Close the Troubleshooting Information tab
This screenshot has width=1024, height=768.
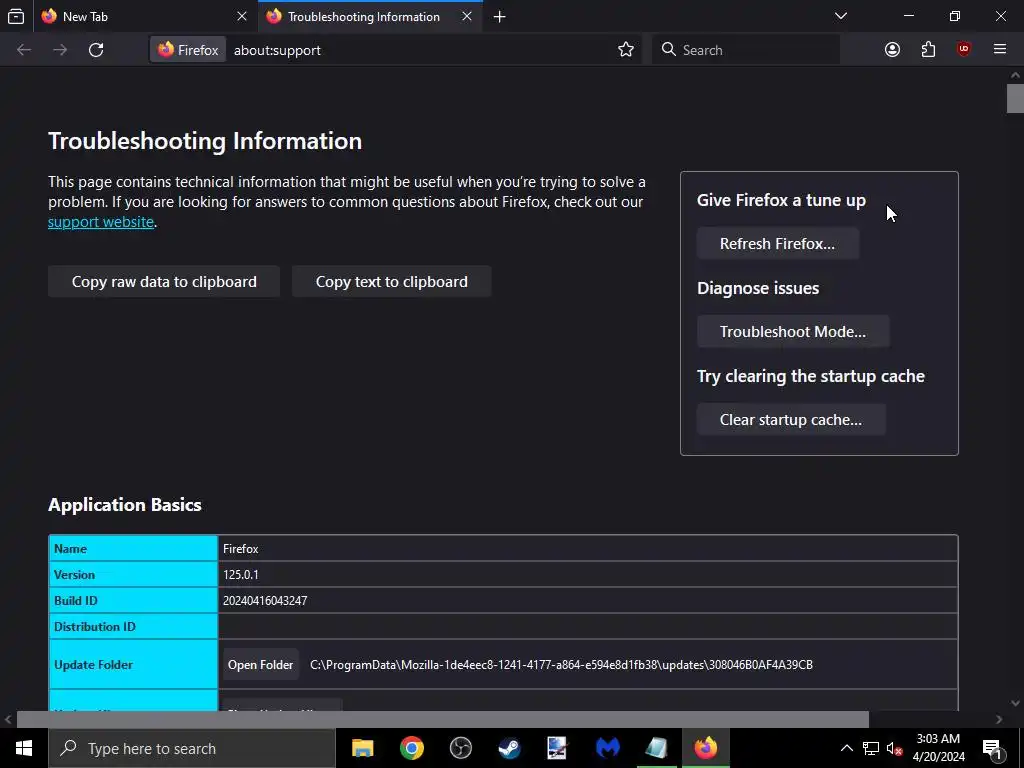[467, 16]
